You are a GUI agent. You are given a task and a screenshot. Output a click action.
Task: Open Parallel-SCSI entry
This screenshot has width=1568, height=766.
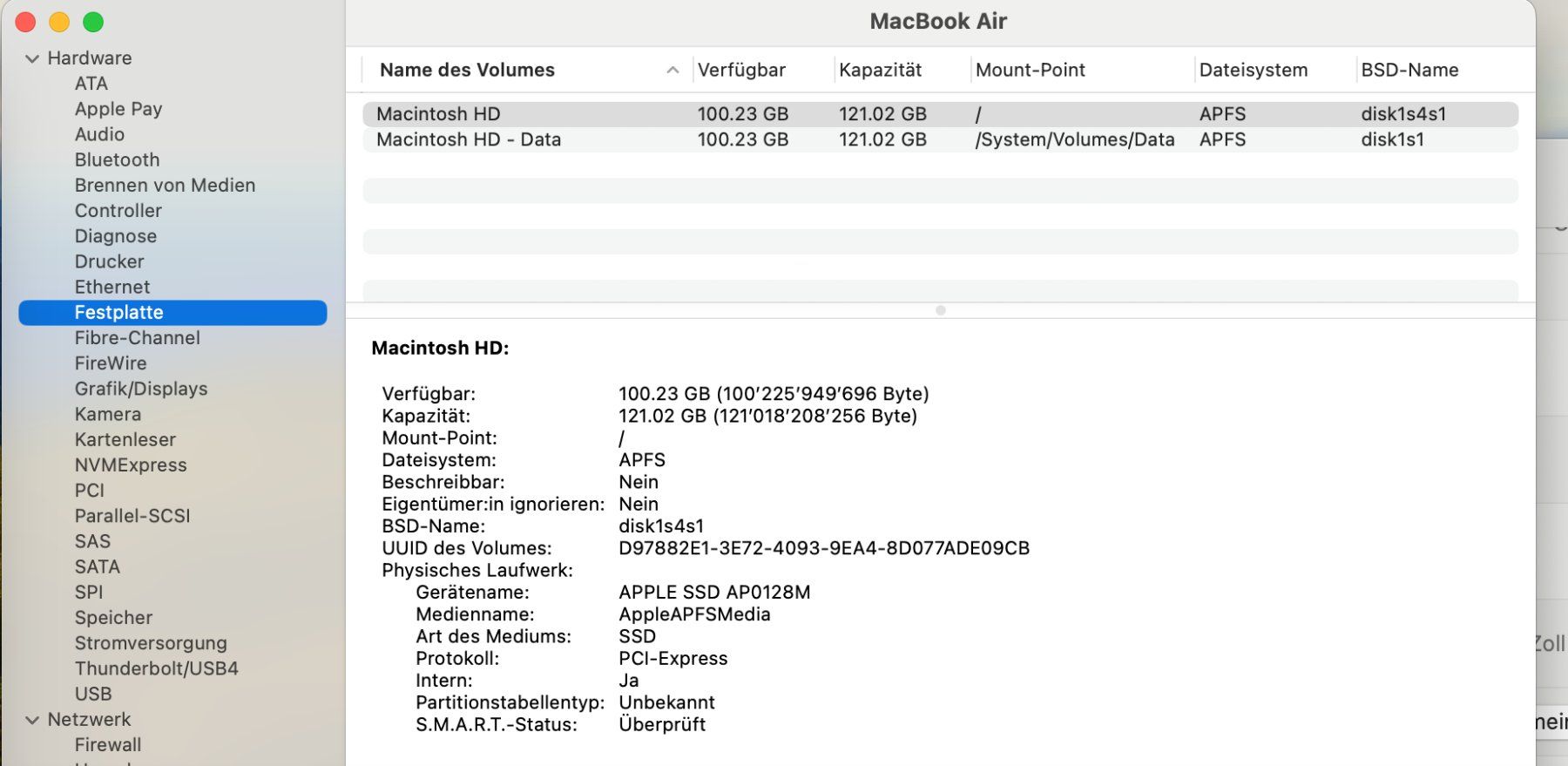[x=132, y=515]
